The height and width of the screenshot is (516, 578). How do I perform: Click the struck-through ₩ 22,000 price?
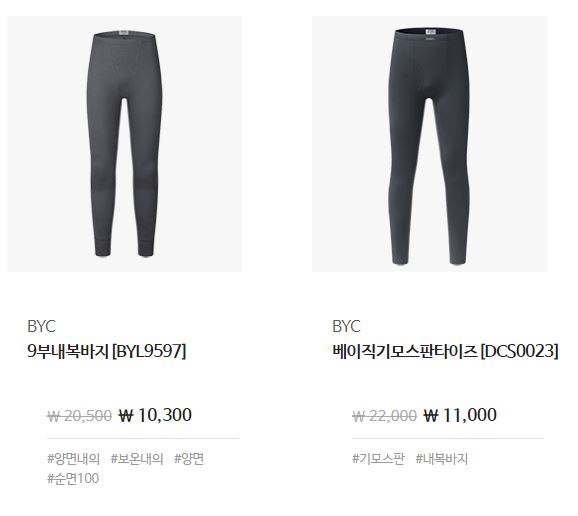click(x=384, y=416)
